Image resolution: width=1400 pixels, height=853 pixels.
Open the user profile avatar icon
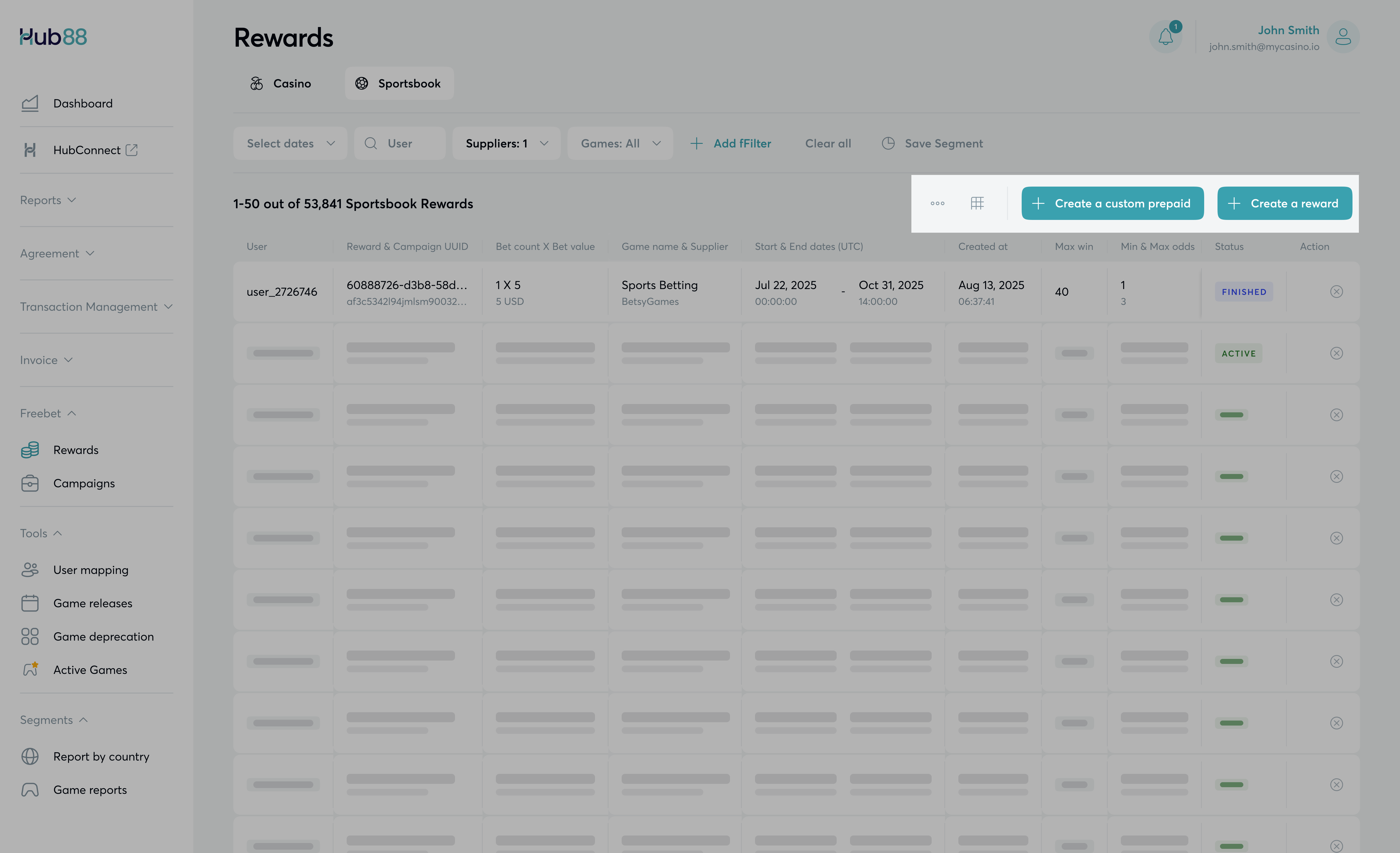point(1342,37)
